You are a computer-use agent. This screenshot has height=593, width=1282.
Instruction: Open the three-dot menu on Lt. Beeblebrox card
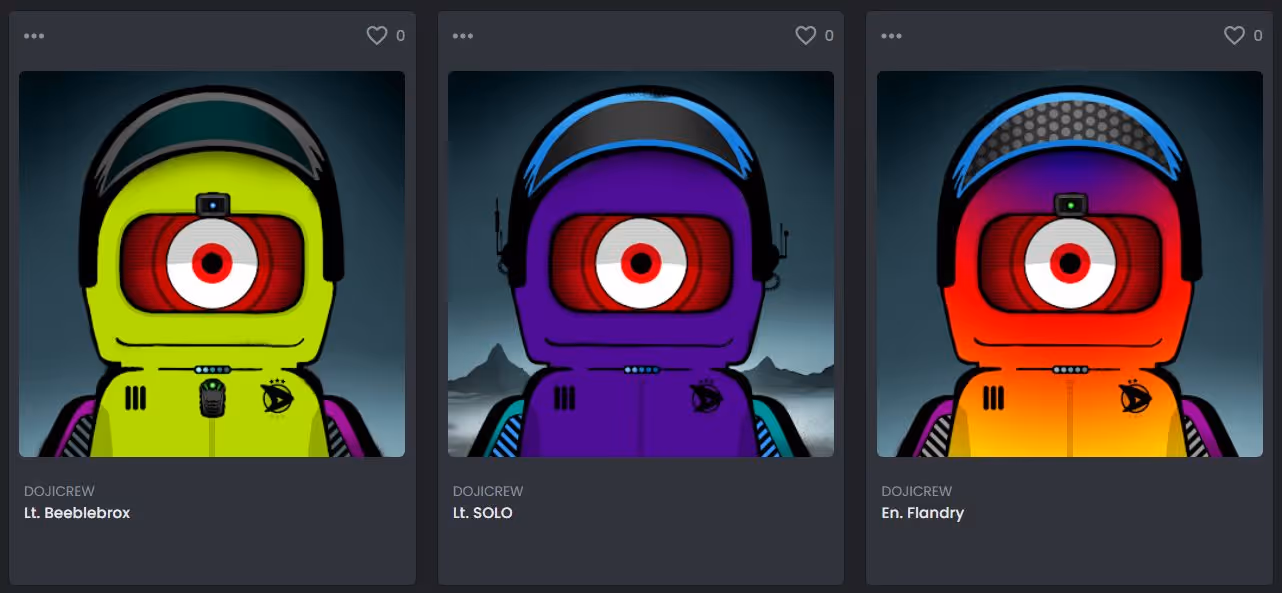point(34,36)
